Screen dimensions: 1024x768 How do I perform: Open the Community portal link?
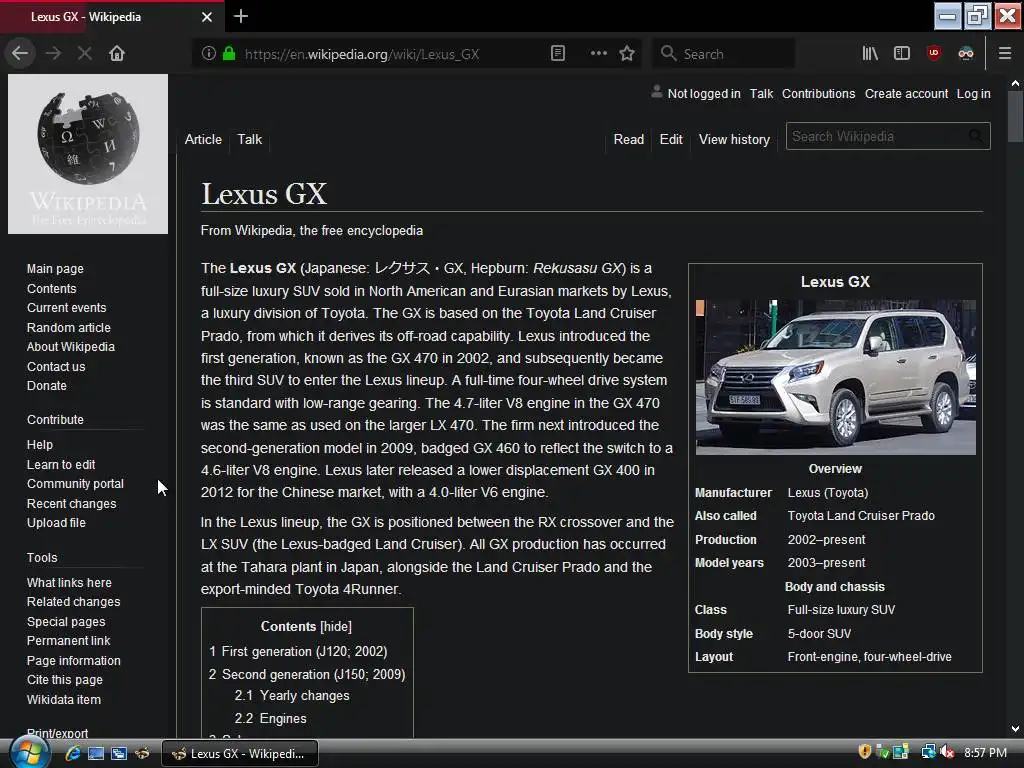[x=75, y=483]
